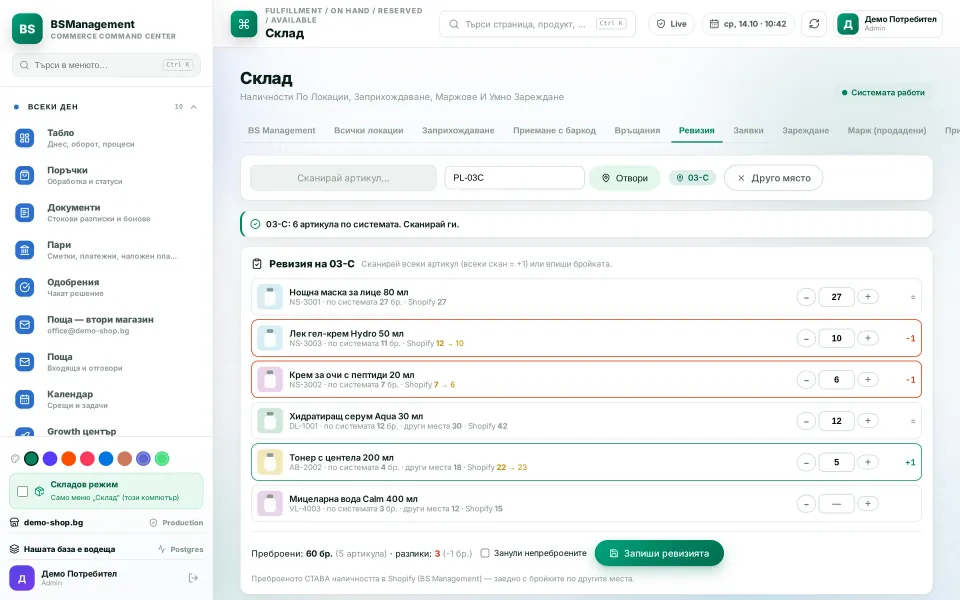Pick the dark green theme color
Image resolution: width=960 pixels, height=600 pixels.
pos(31,459)
